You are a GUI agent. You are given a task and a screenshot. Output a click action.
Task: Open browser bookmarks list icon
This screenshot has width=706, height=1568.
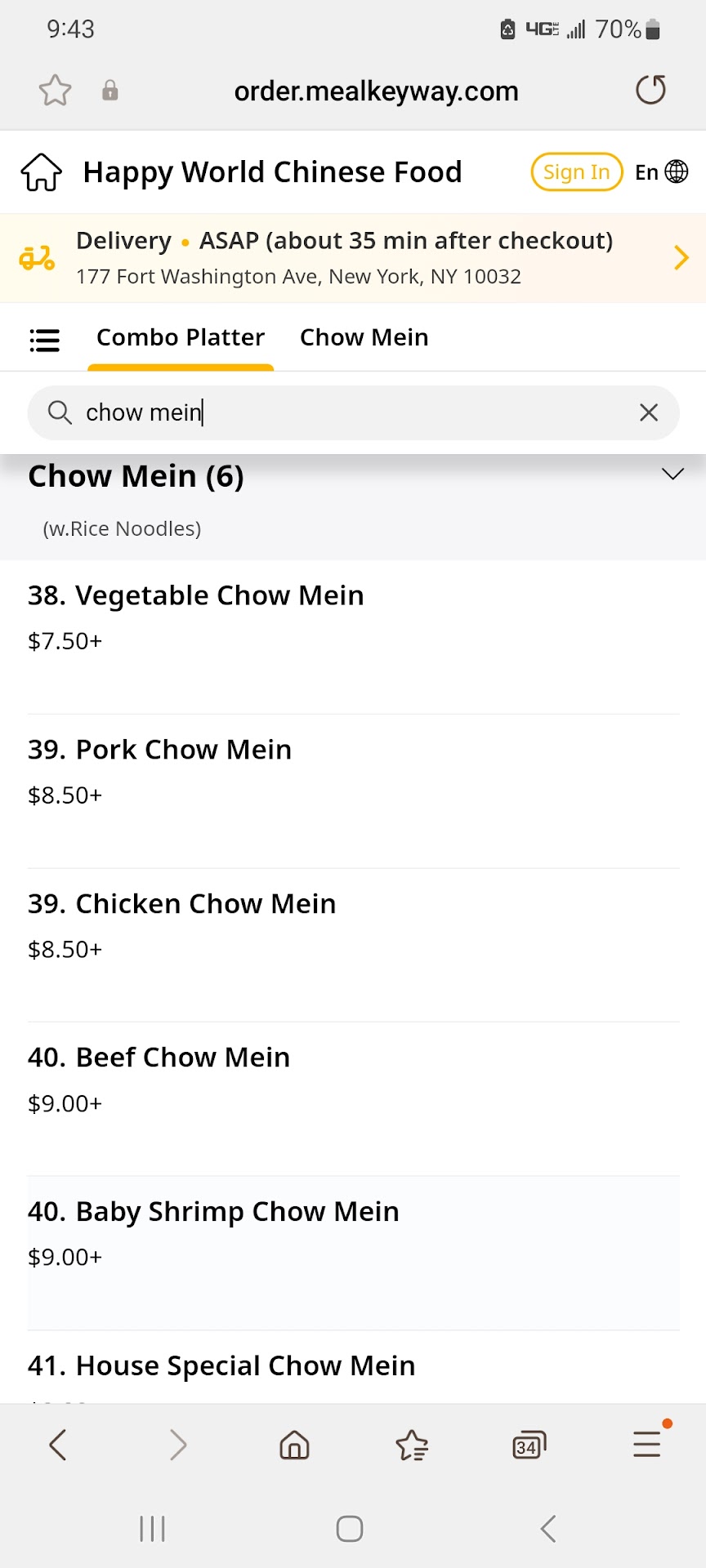pos(412,1446)
